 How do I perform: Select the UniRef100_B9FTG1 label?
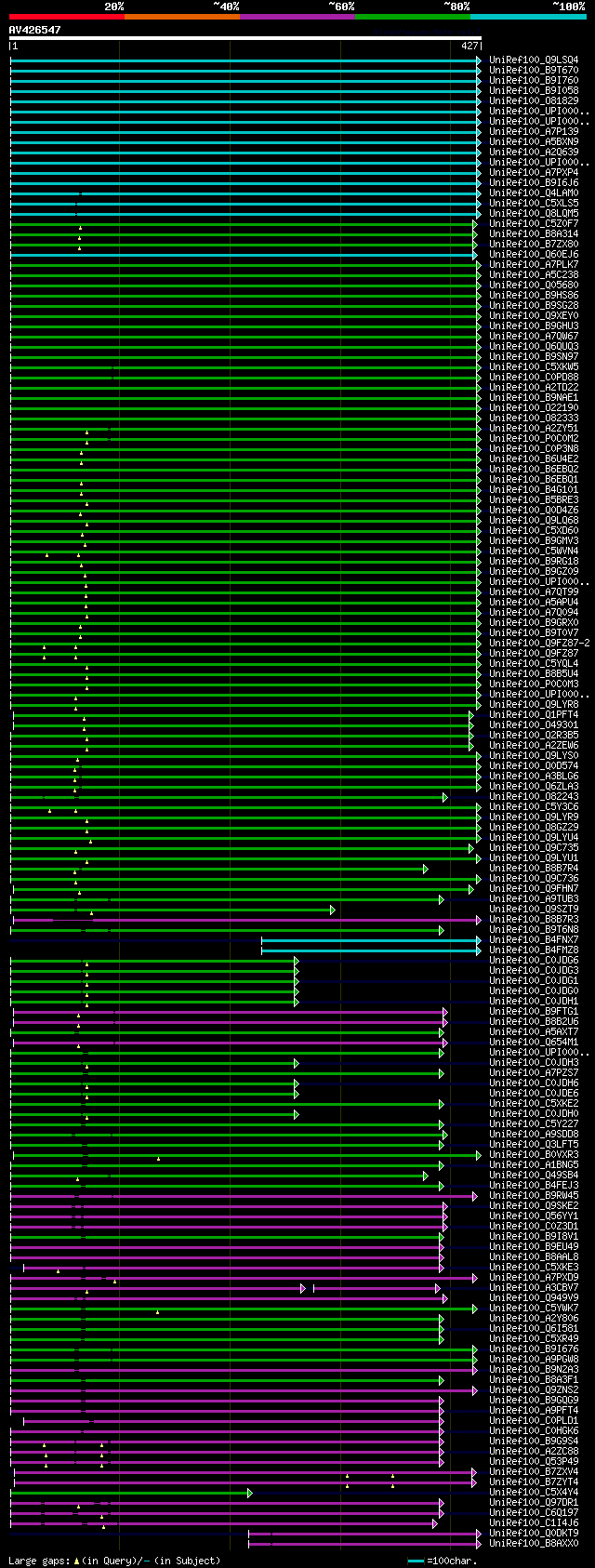pos(534,1011)
